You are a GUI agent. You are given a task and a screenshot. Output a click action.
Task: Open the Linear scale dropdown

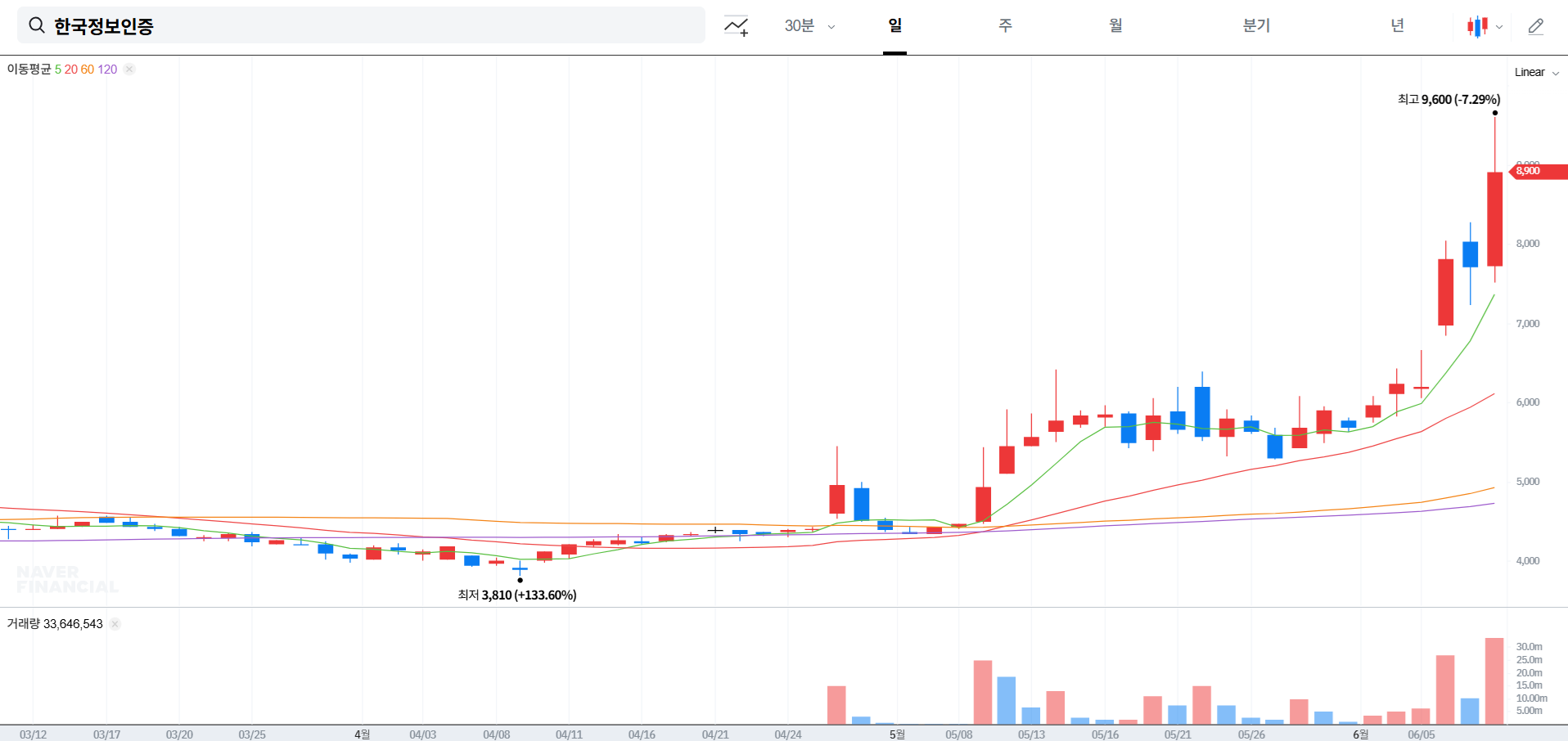click(1536, 73)
